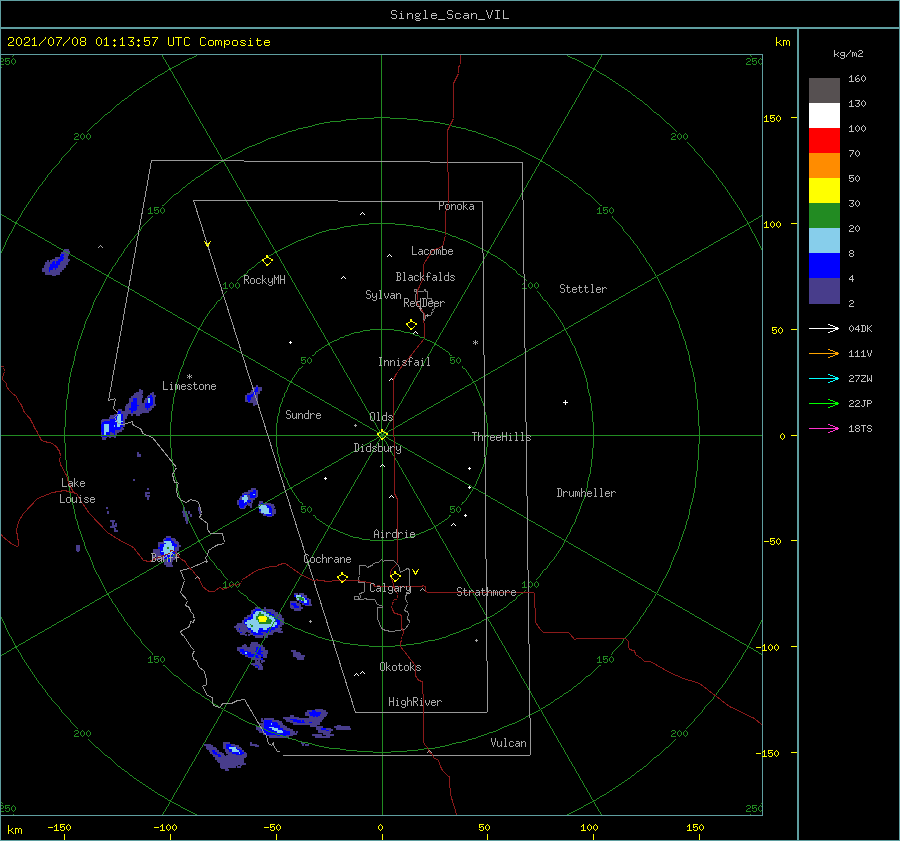Viewport: 900px width, 841px height.
Task: Click the Strathmore town label
Action: [486, 592]
